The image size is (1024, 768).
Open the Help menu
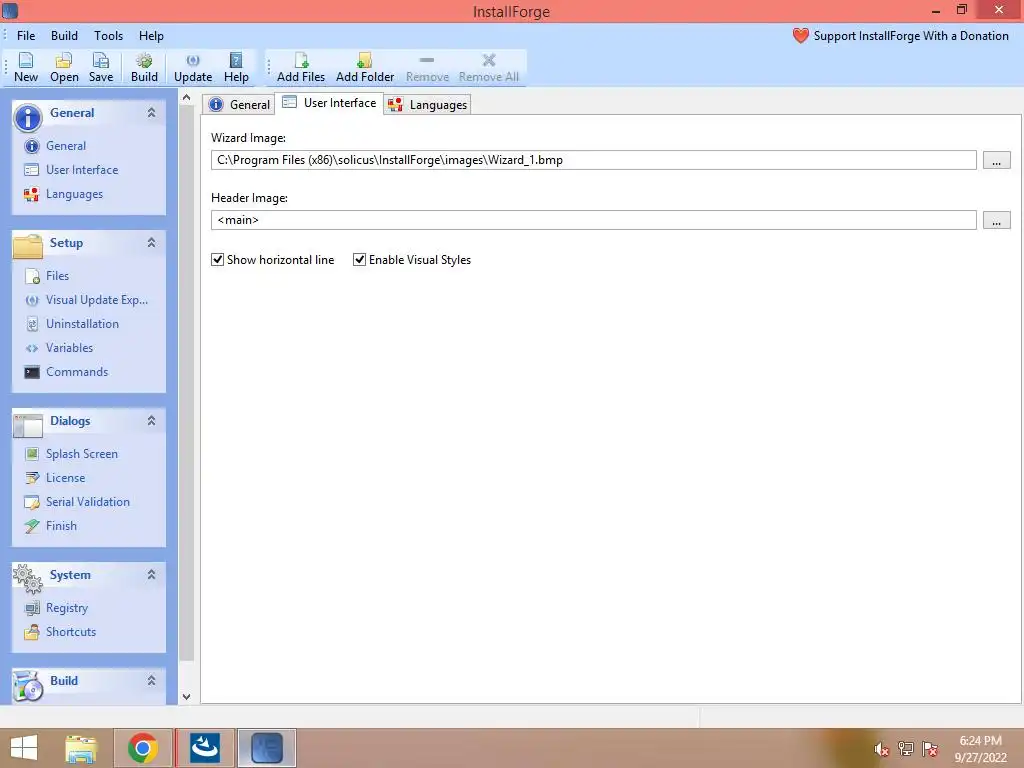click(x=151, y=36)
